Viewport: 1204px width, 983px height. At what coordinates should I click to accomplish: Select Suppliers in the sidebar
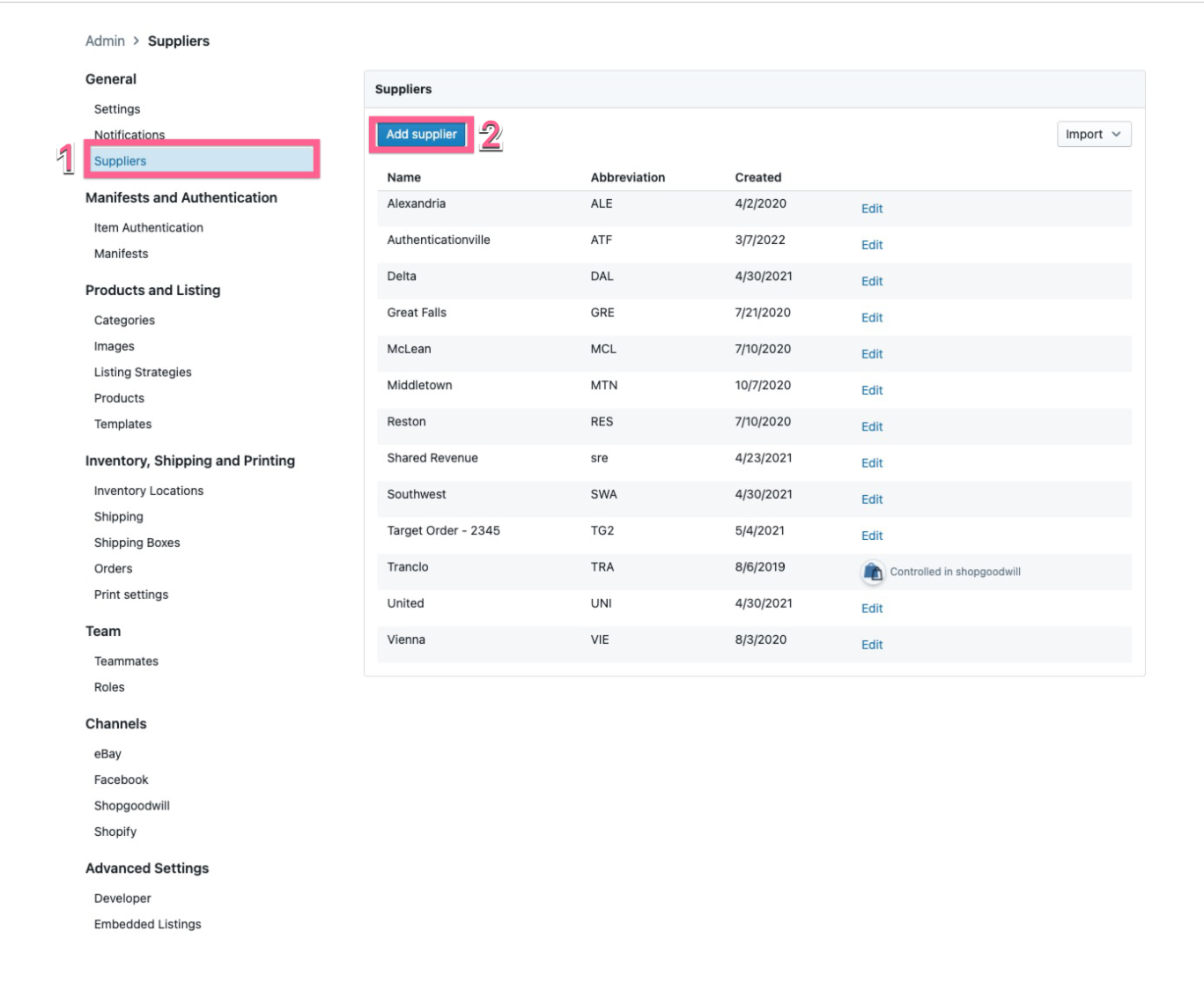[x=121, y=161]
